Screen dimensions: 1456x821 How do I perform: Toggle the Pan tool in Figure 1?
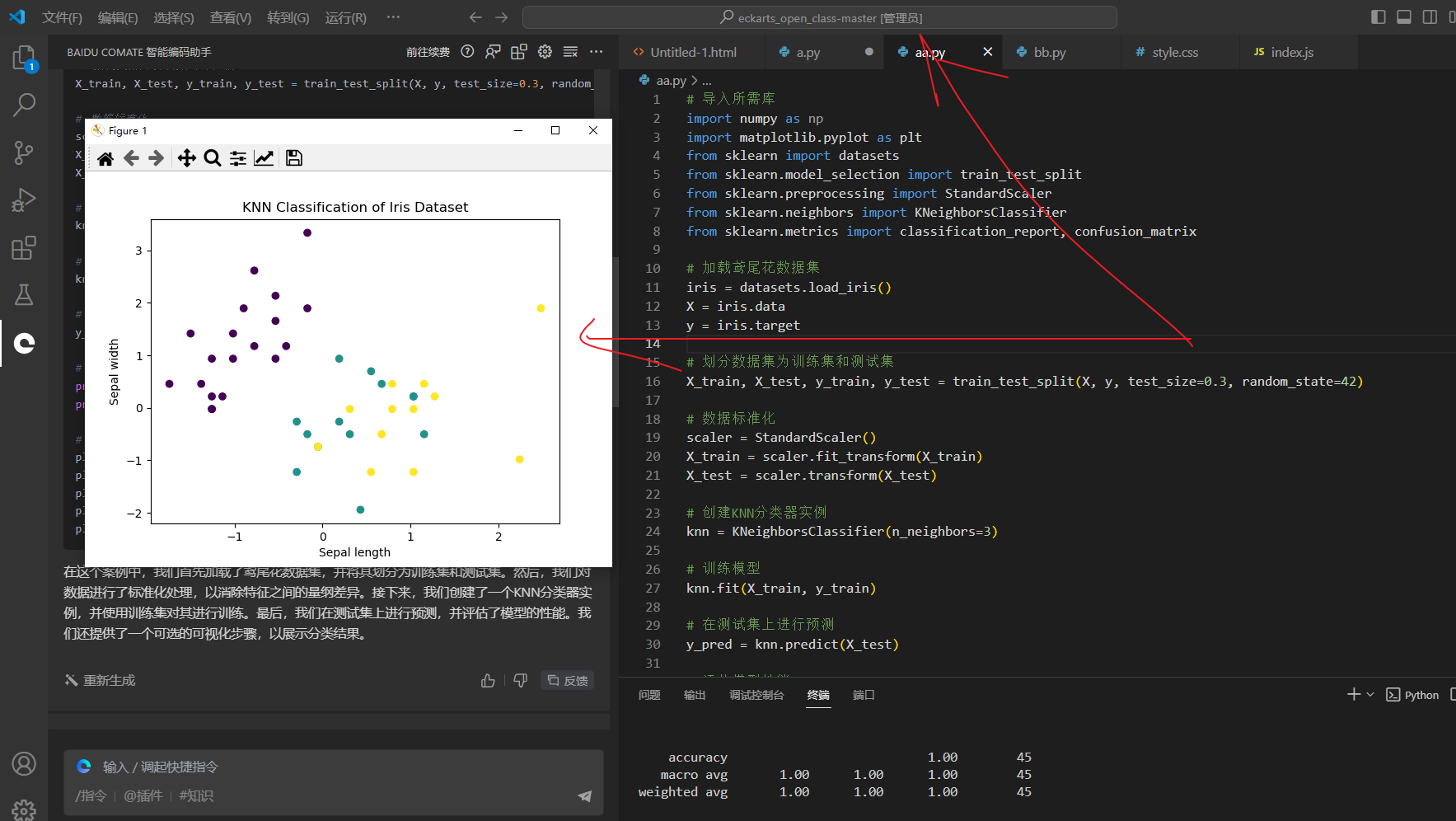tap(187, 158)
